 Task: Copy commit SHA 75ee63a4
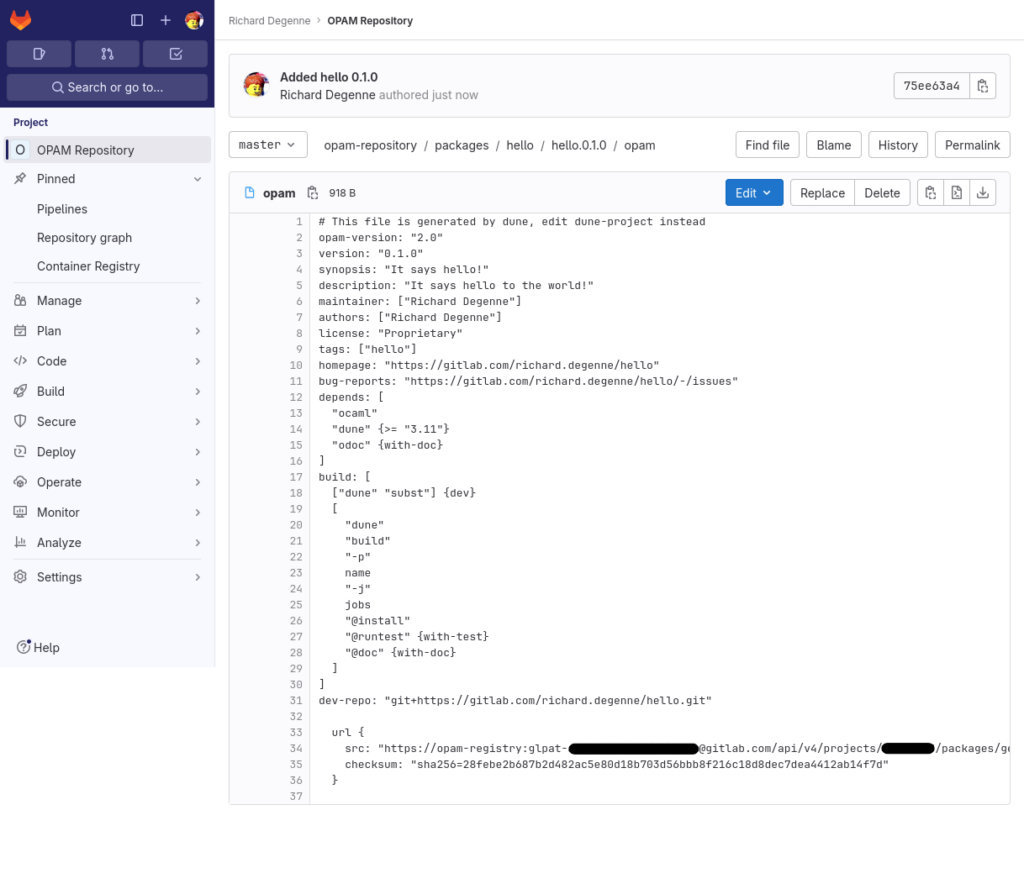point(983,86)
